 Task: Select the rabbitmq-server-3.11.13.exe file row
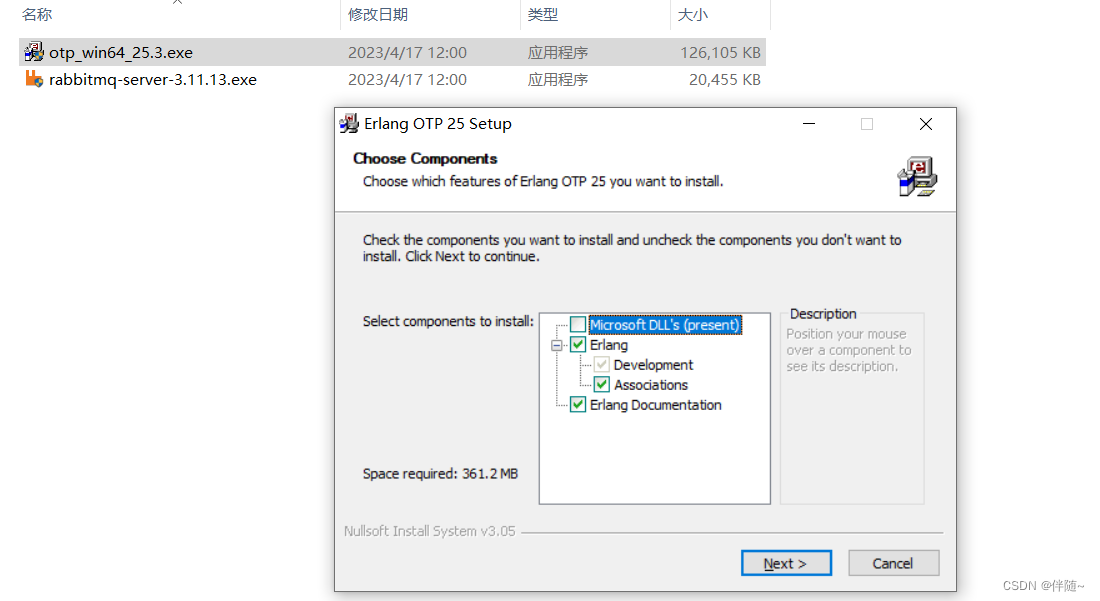[x=150, y=79]
